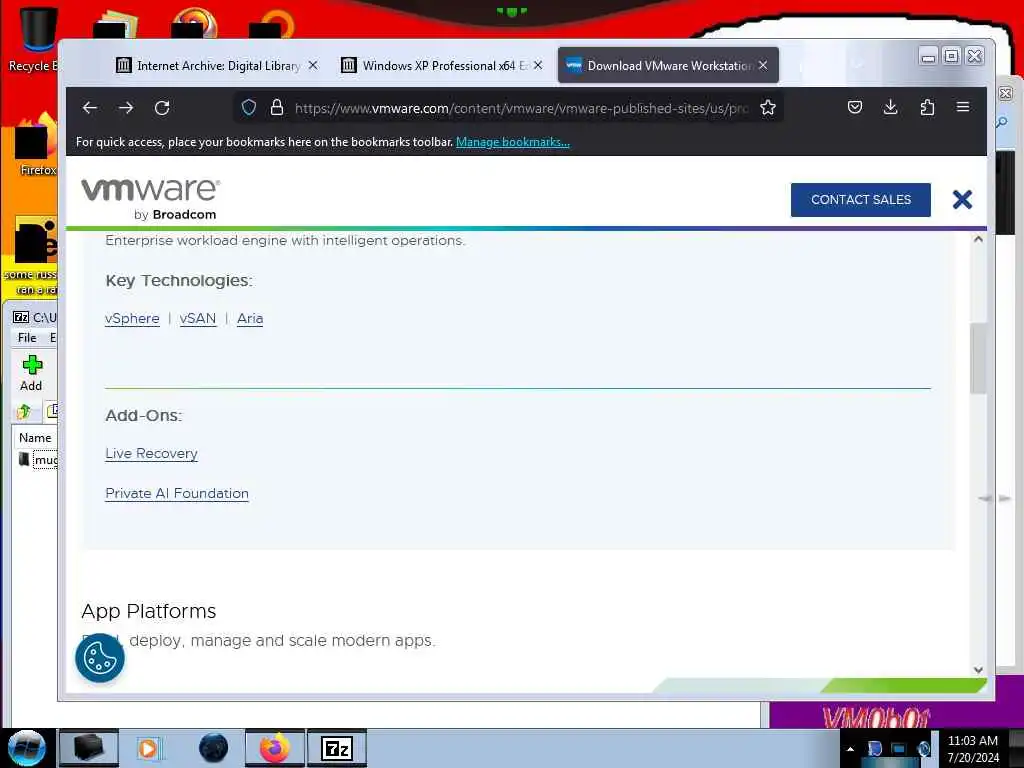1024x768 pixels.
Task: Open the dark globe taskbar icon
Action: [x=214, y=748]
